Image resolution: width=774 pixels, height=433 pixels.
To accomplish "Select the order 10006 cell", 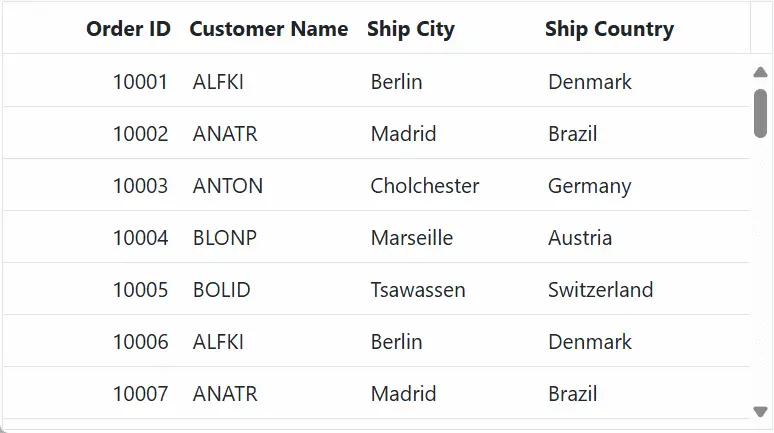I will (x=140, y=342).
